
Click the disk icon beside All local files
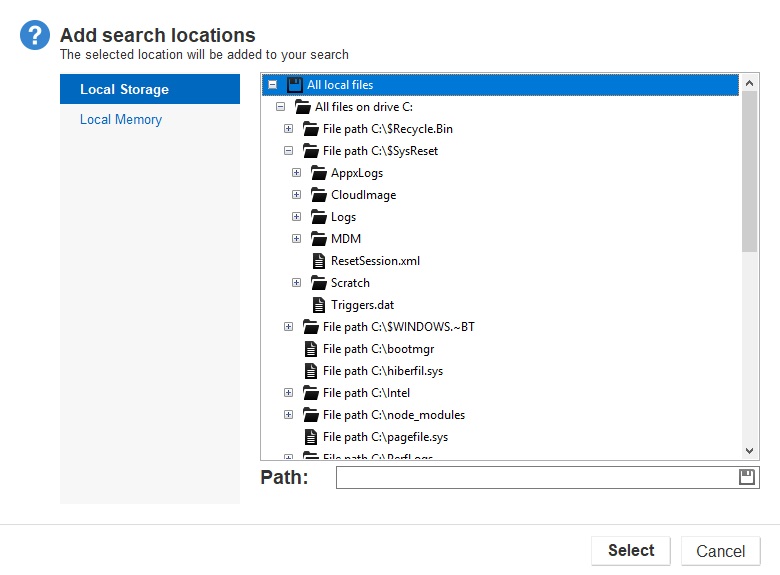click(294, 85)
